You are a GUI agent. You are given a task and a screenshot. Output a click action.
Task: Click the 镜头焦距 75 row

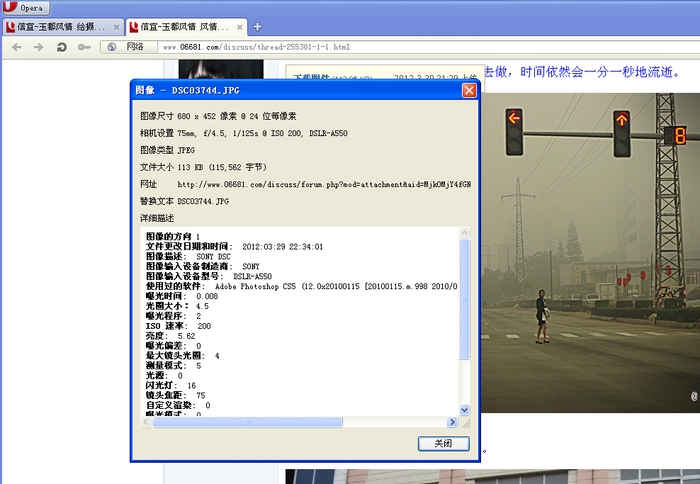pyautogui.click(x=175, y=395)
